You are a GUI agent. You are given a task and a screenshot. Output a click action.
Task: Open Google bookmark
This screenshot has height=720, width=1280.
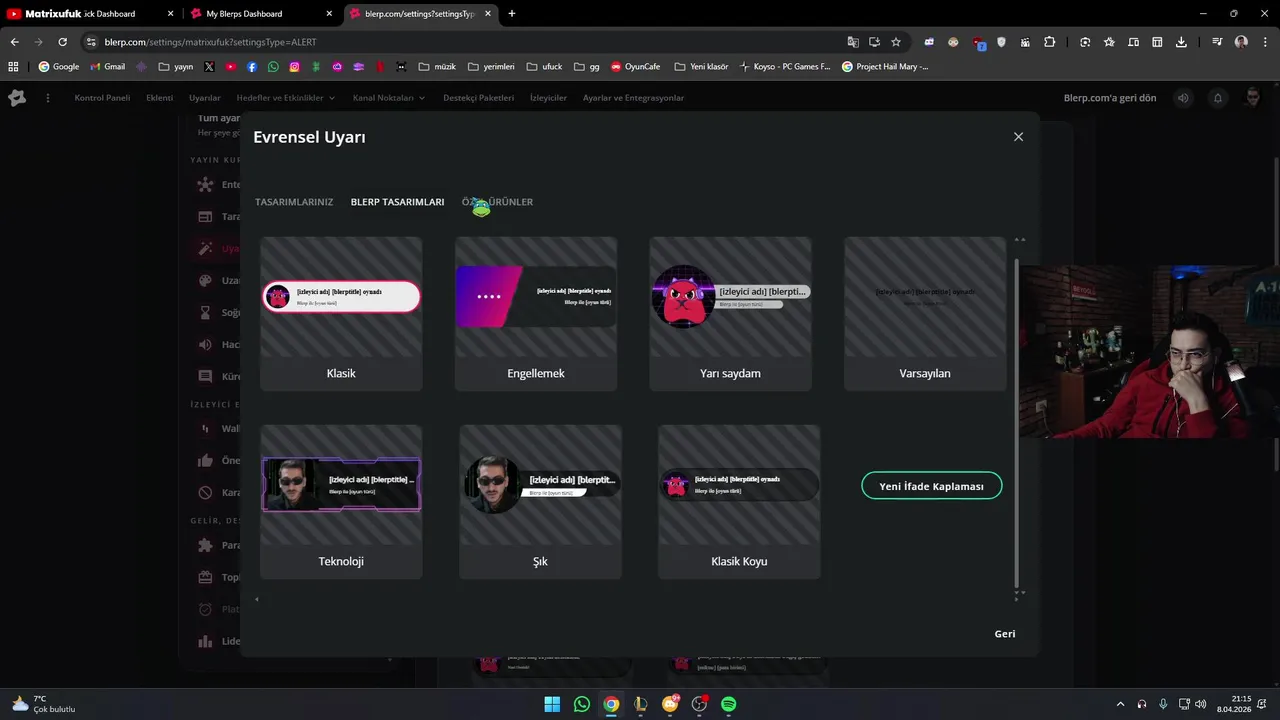pyautogui.click(x=59, y=67)
